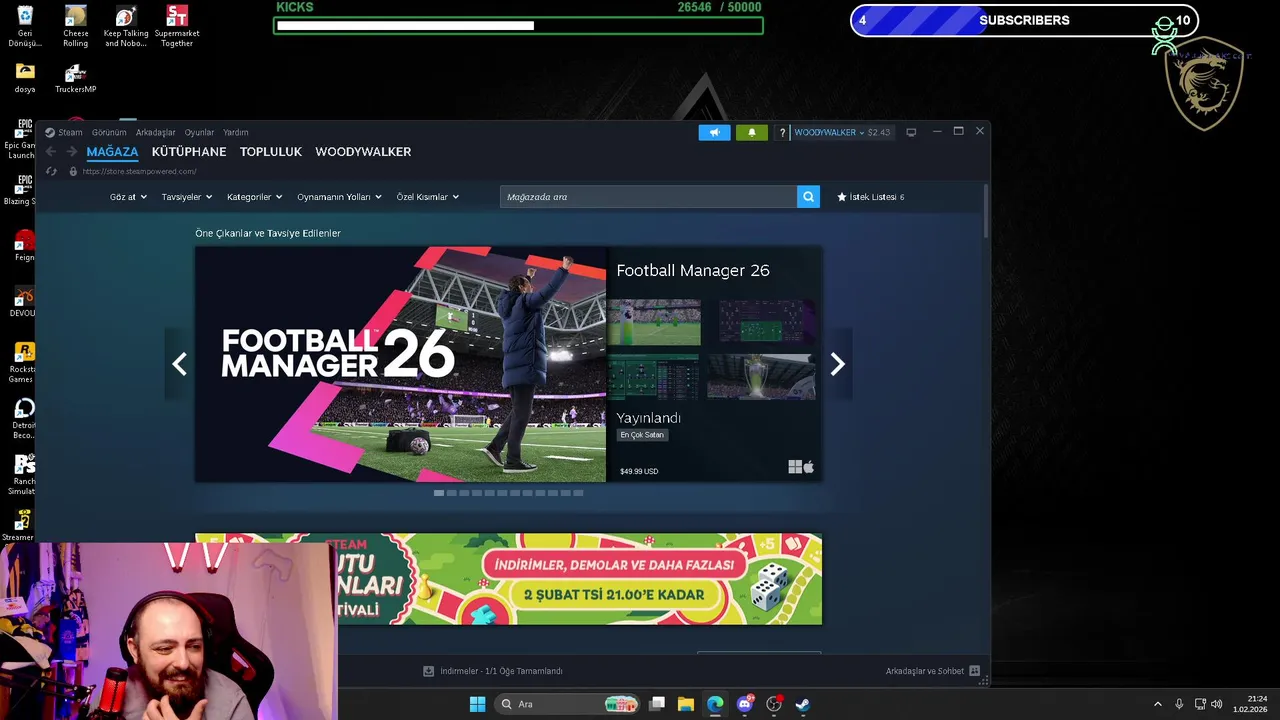Open Microsoft Edge from taskbar
1280x720 pixels.
(715, 704)
